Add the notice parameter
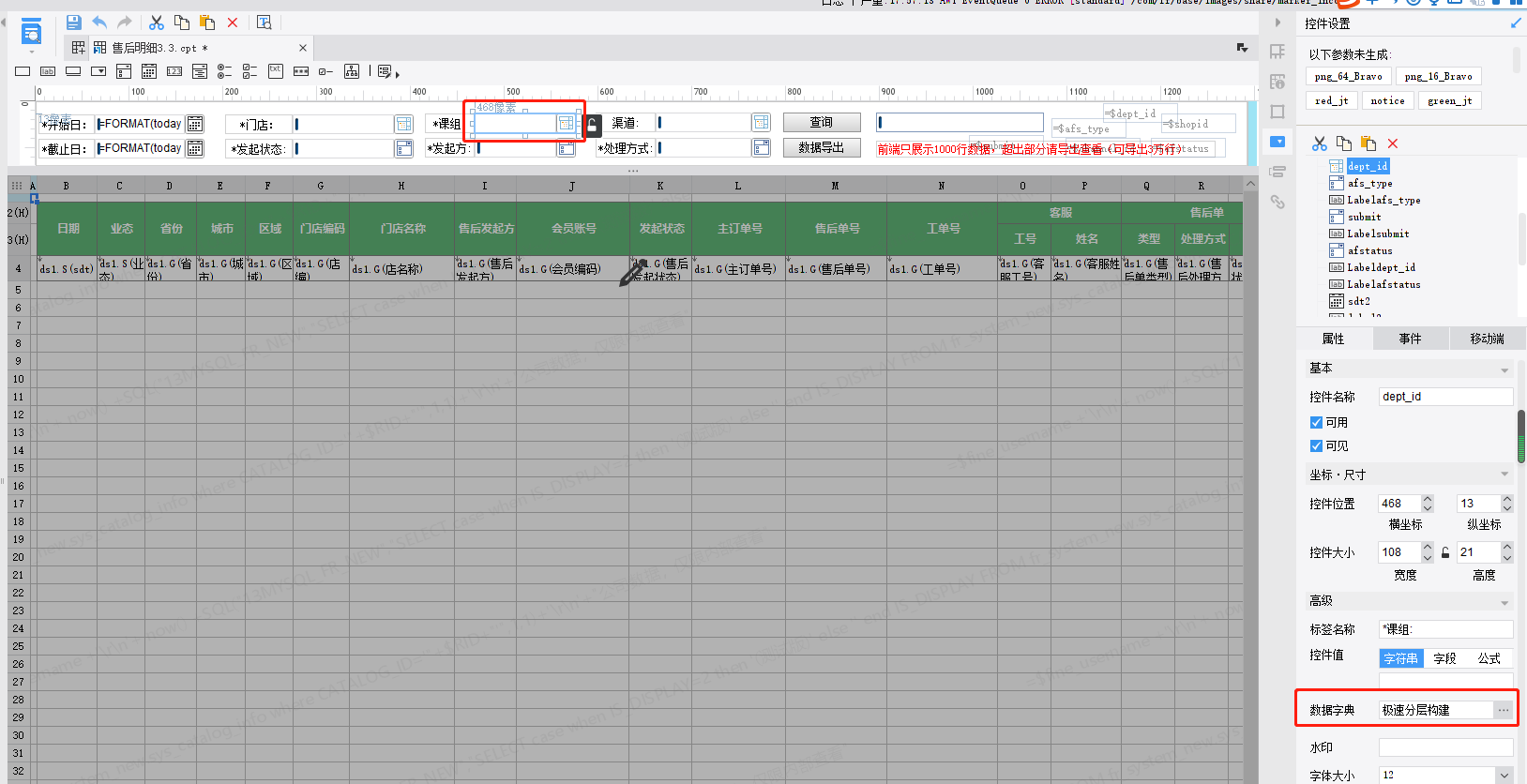 pos(1387,100)
